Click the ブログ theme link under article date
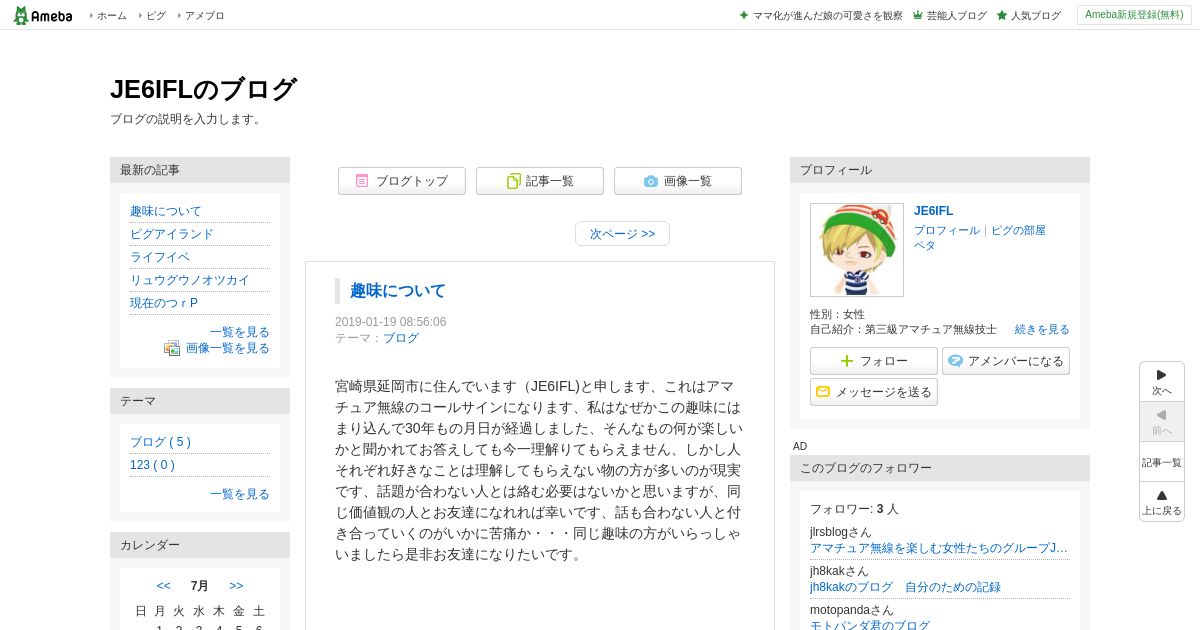The height and width of the screenshot is (630, 1200). (401, 338)
